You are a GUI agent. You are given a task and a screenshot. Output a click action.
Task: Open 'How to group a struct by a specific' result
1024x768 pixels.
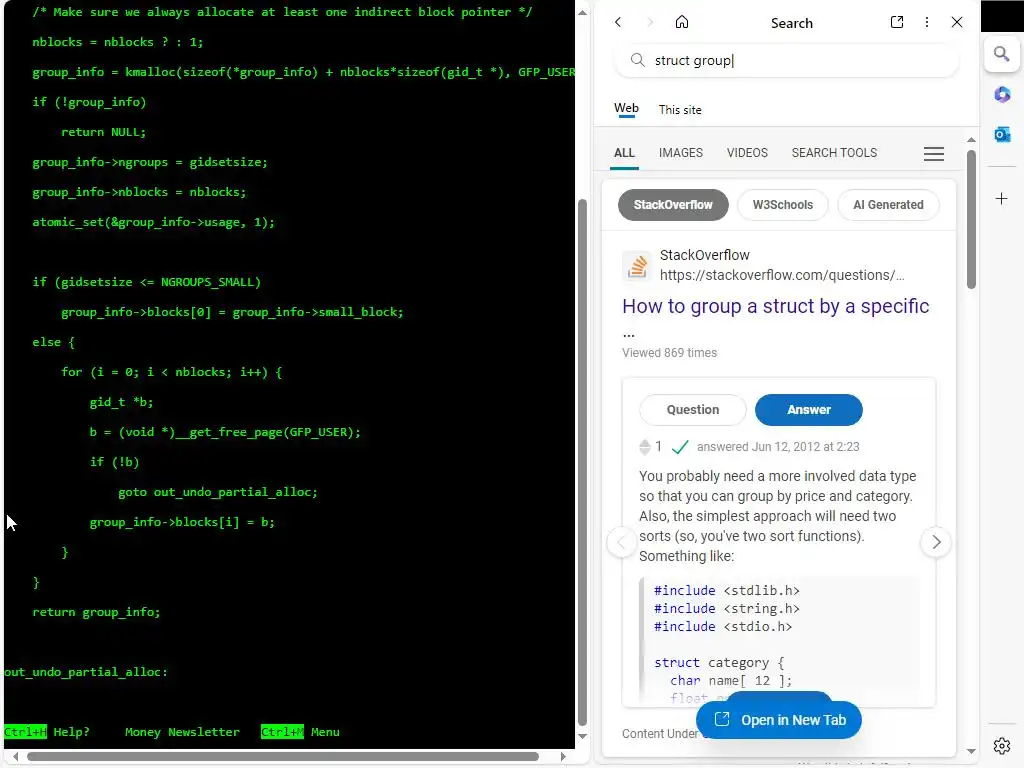point(775,306)
